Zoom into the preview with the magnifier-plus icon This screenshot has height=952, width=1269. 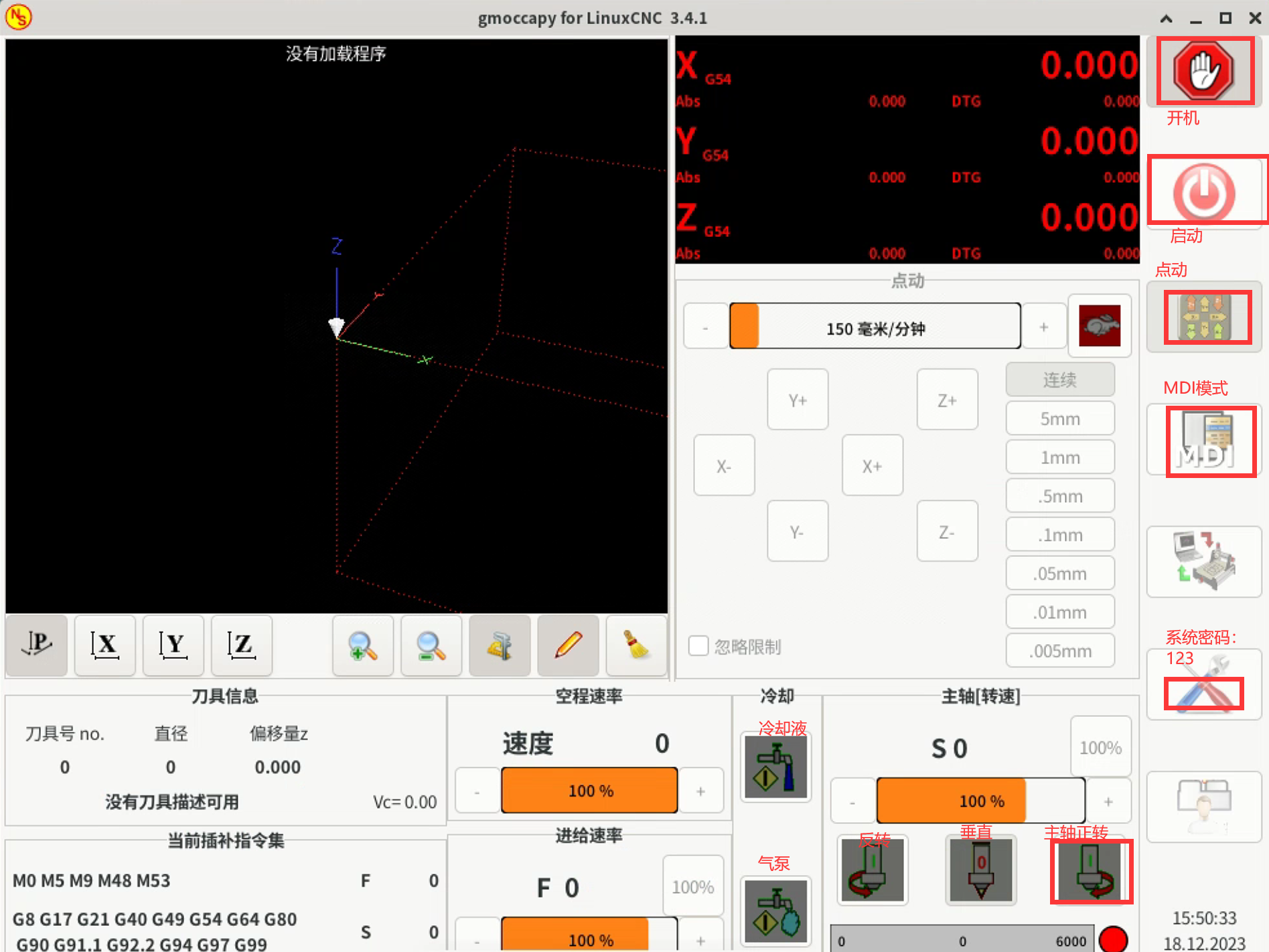362,645
